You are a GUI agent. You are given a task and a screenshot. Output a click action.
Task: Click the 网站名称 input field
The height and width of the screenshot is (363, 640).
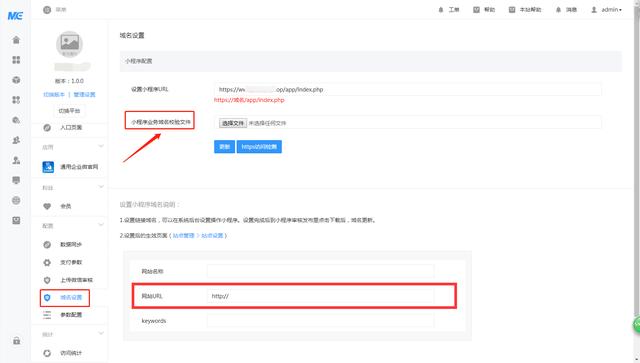click(320, 271)
